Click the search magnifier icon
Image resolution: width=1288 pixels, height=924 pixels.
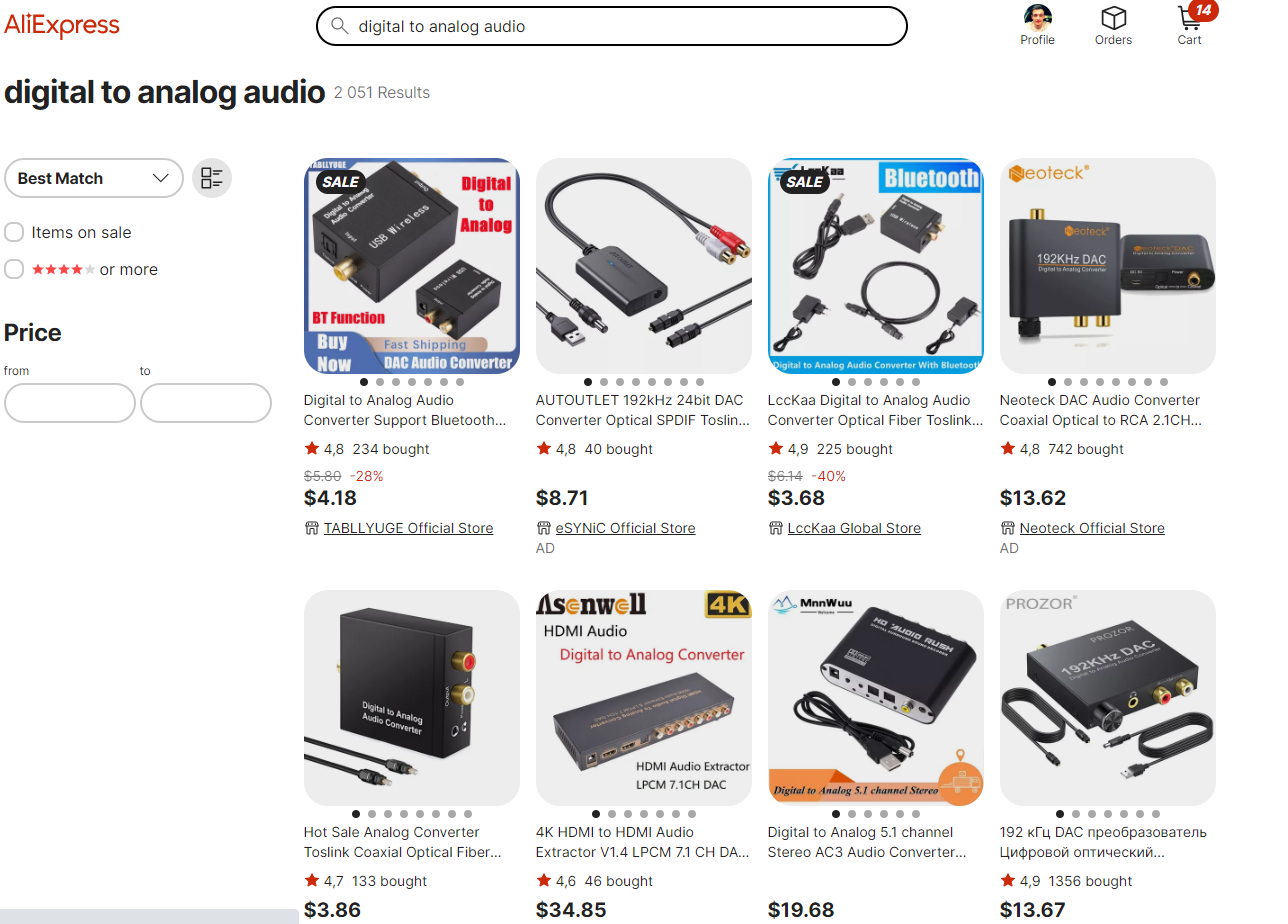pyautogui.click(x=340, y=26)
